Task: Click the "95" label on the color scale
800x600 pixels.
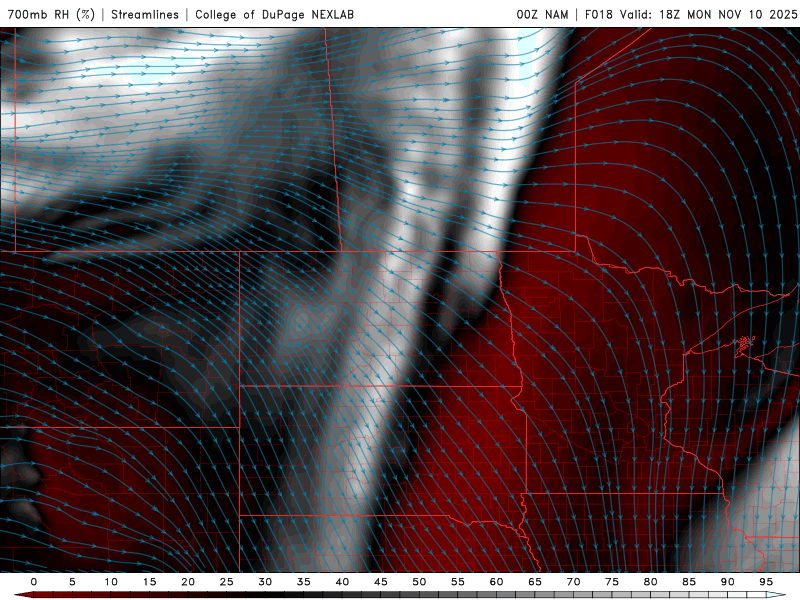Action: pos(766,582)
